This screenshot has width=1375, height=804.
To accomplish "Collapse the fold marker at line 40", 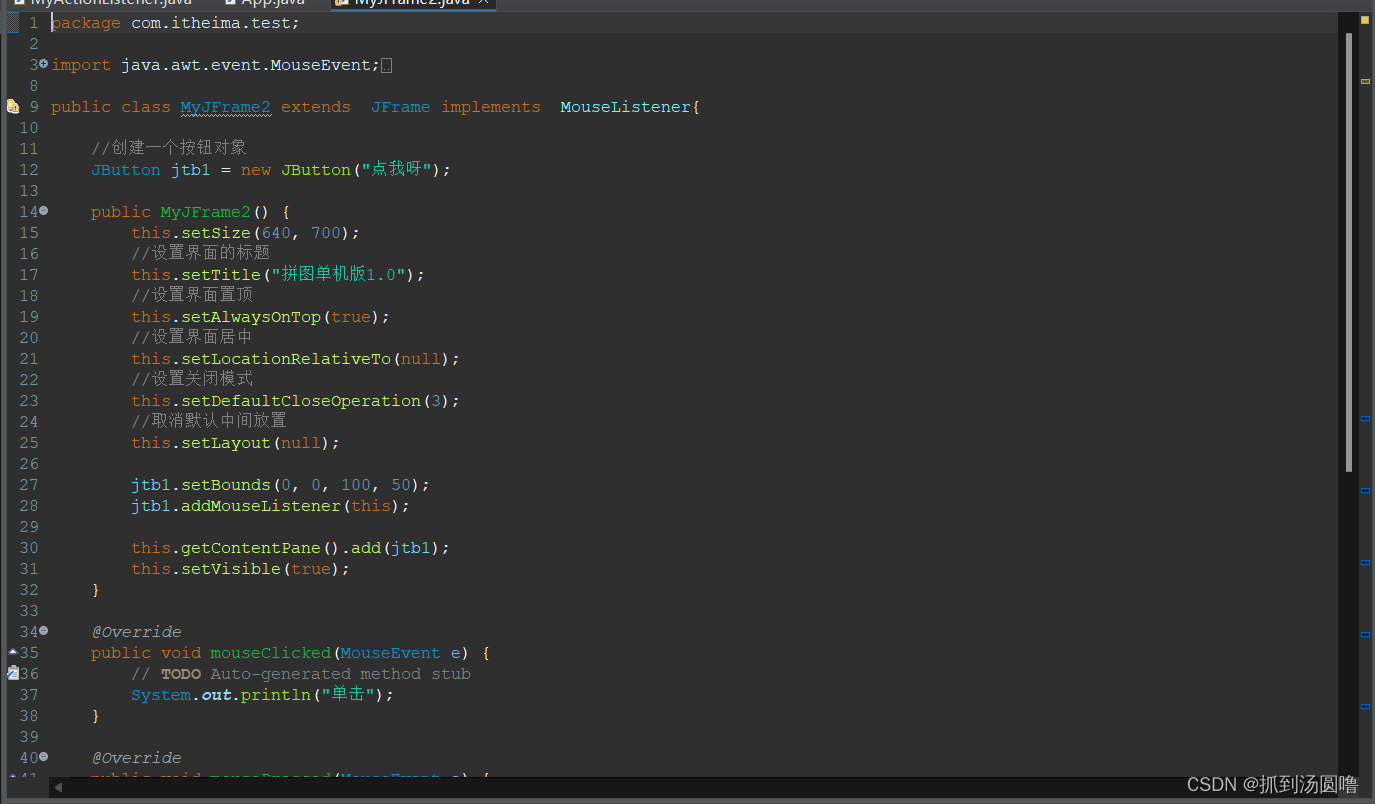I will tap(43, 757).
